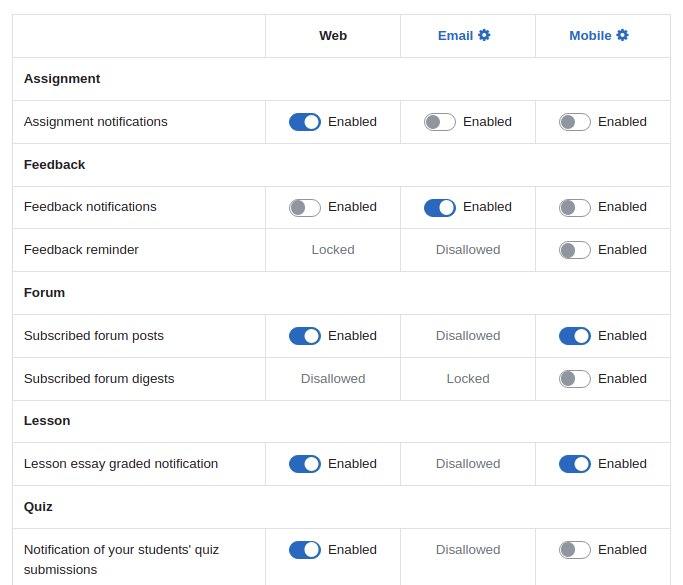683x585 pixels.
Task: Click the Email column header link
Action: [455, 36]
